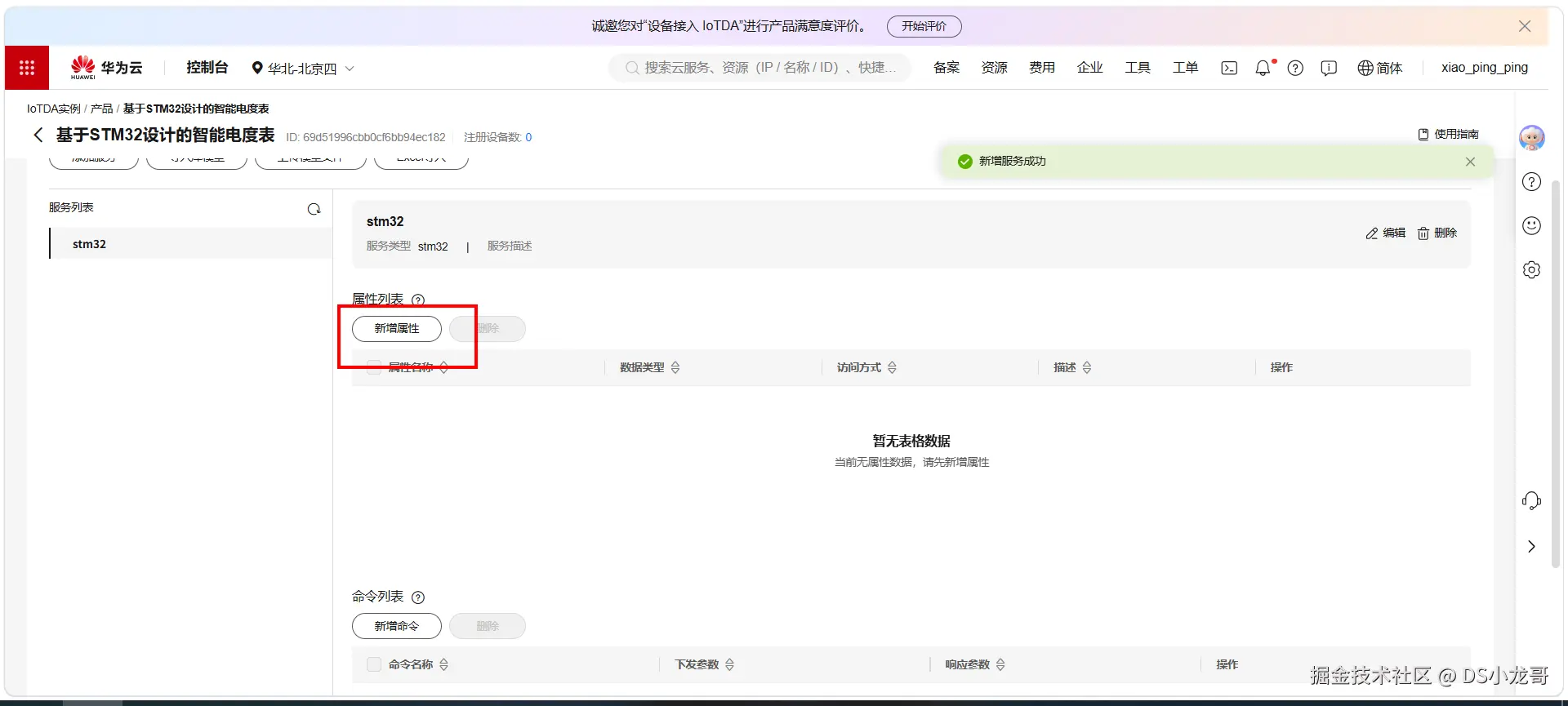Viewport: 1568px width, 706px height.
Task: Tick the command name select-all checkbox
Action: [x=374, y=664]
